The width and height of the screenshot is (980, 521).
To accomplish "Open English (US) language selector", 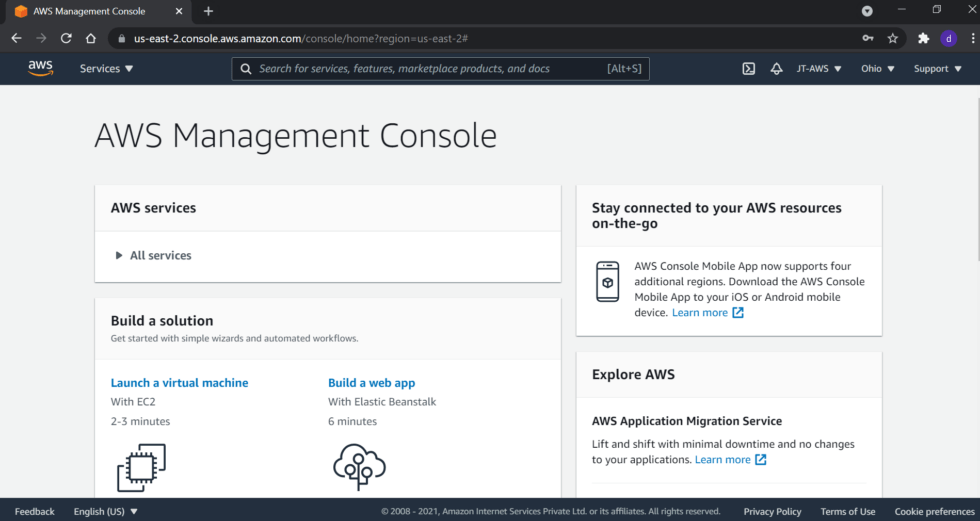I will point(105,511).
